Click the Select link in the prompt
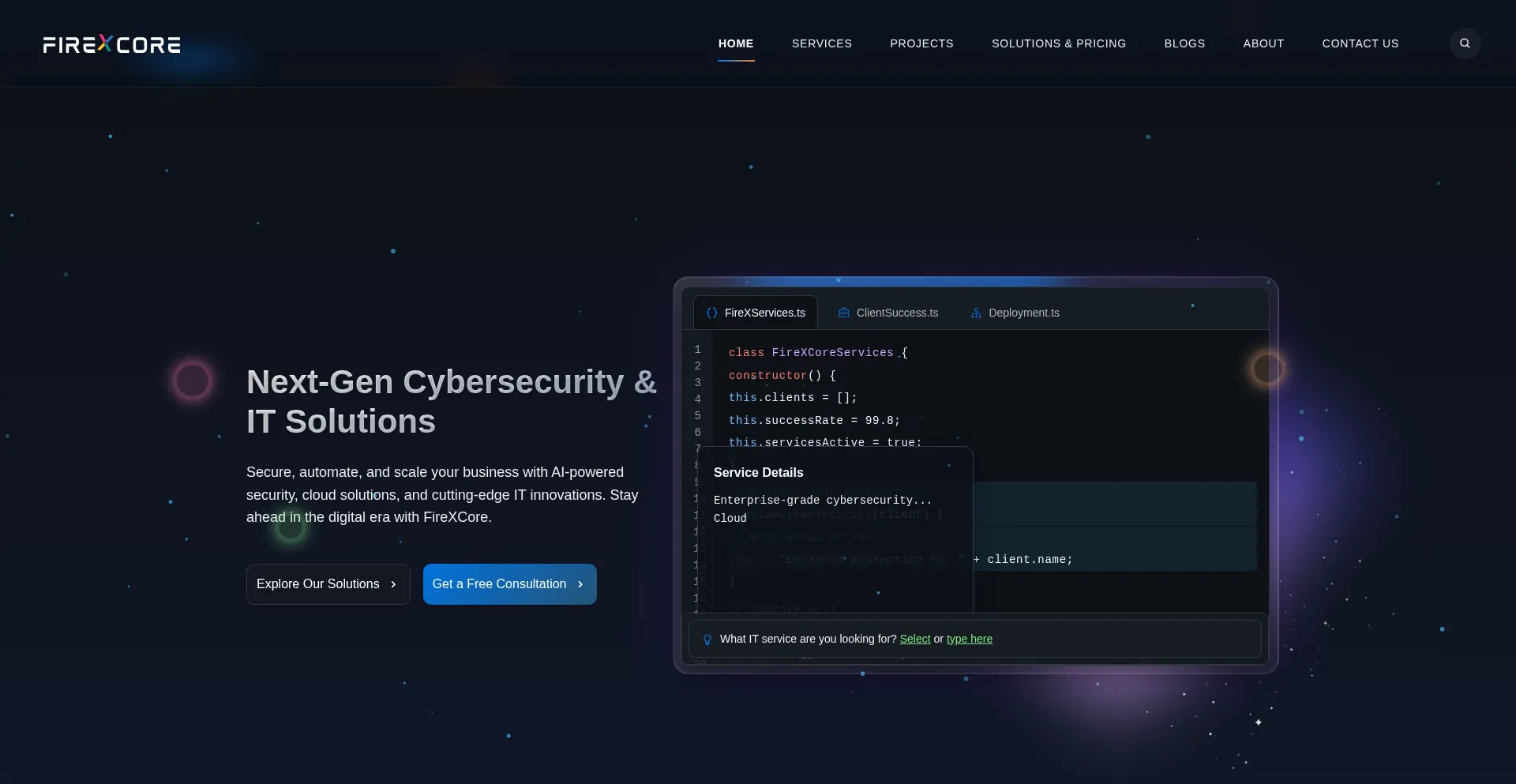The height and width of the screenshot is (784, 1516). pyautogui.click(x=915, y=639)
